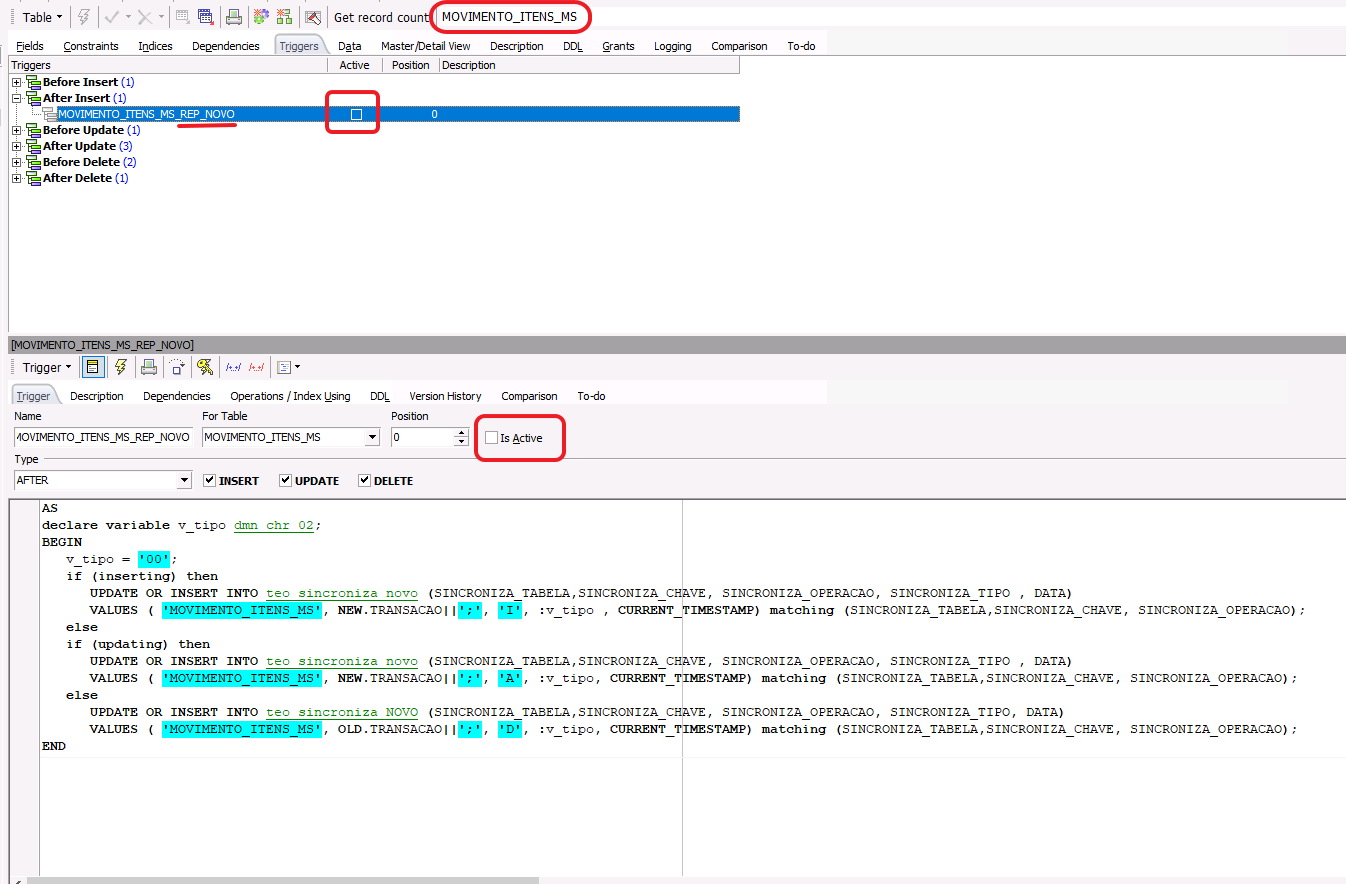Switch to the Indices tab
This screenshot has height=884, width=1346.
pos(155,46)
